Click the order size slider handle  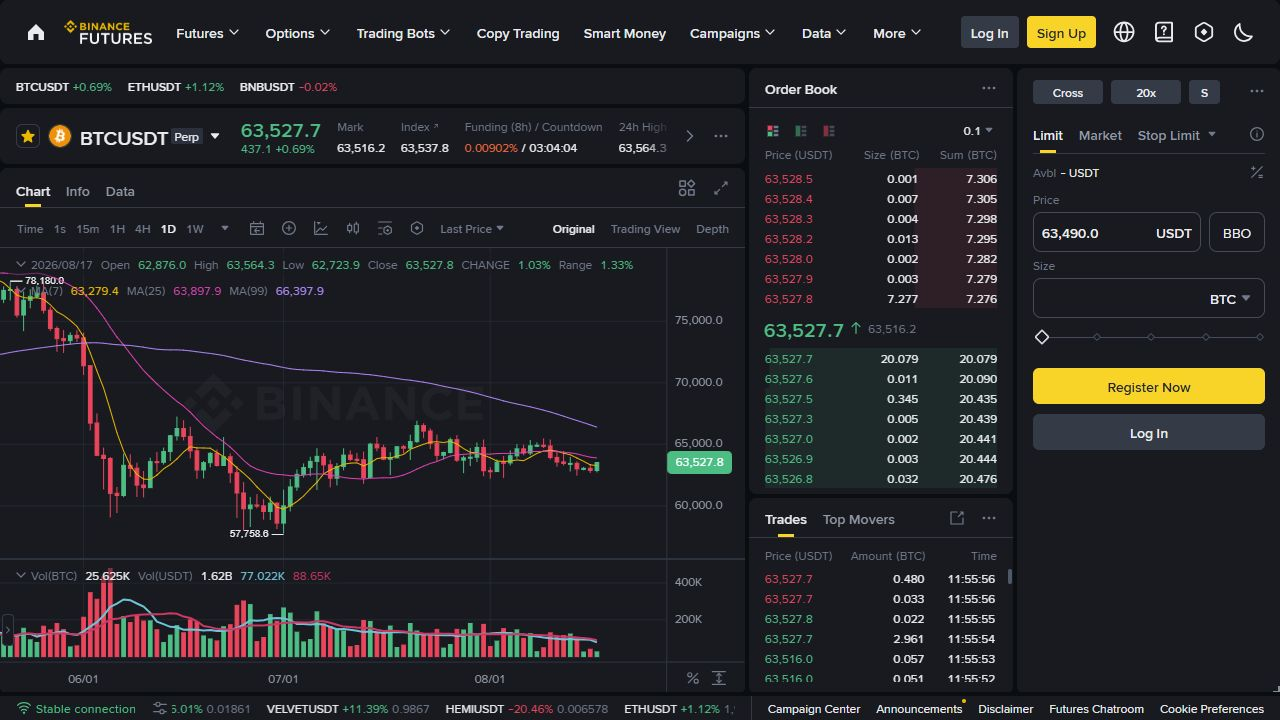point(1042,337)
